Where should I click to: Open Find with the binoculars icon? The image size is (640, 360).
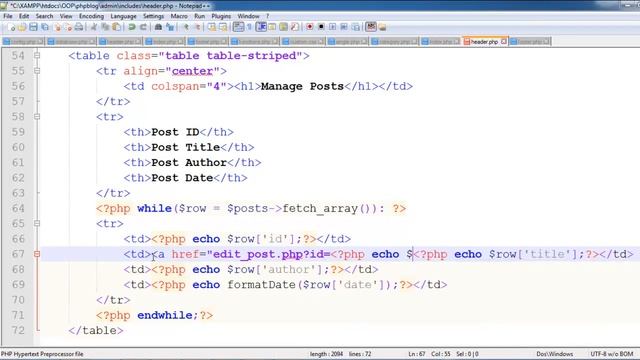click(x=158, y=27)
